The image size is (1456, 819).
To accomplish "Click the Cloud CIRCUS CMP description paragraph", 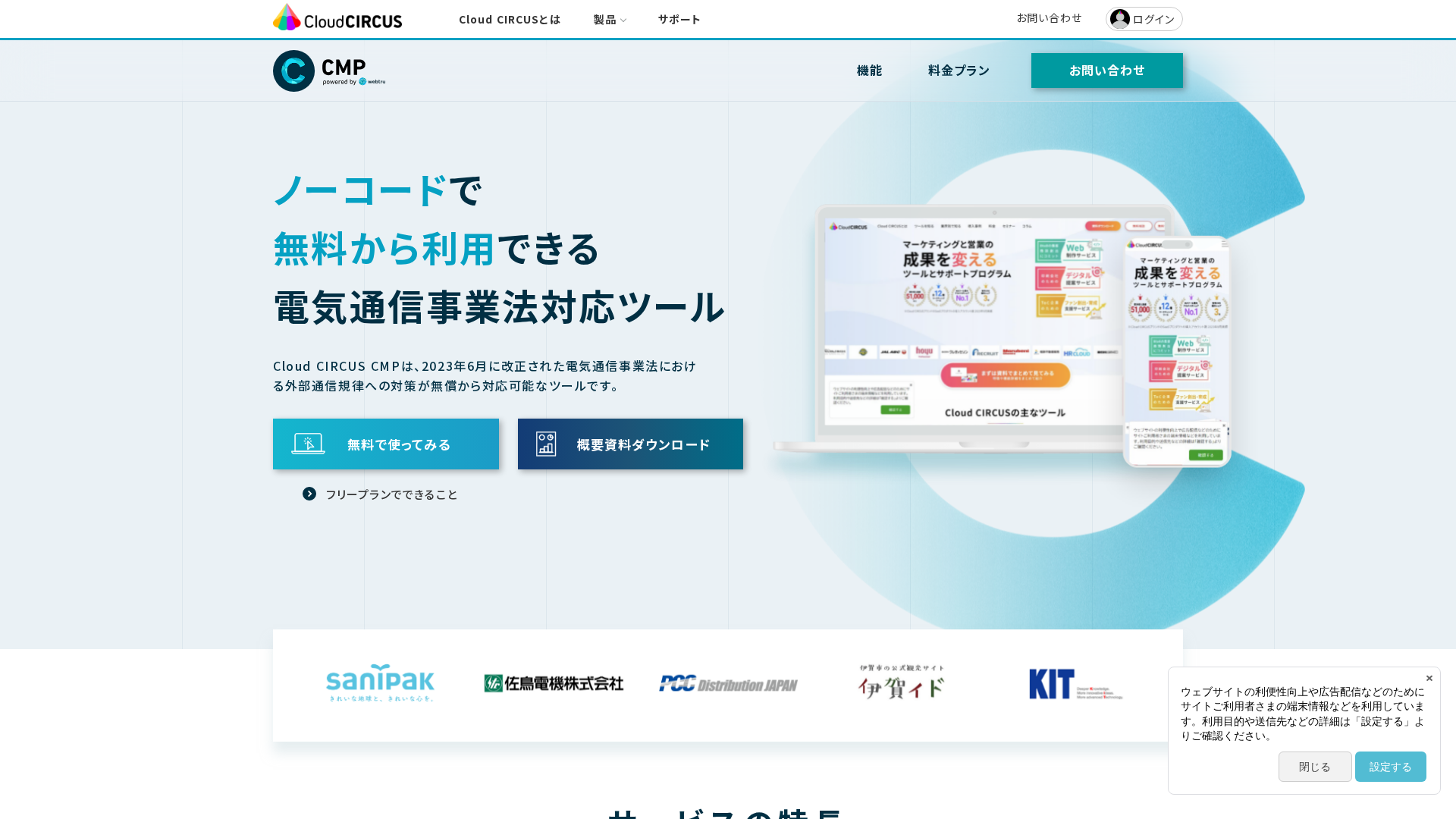I will (x=485, y=376).
